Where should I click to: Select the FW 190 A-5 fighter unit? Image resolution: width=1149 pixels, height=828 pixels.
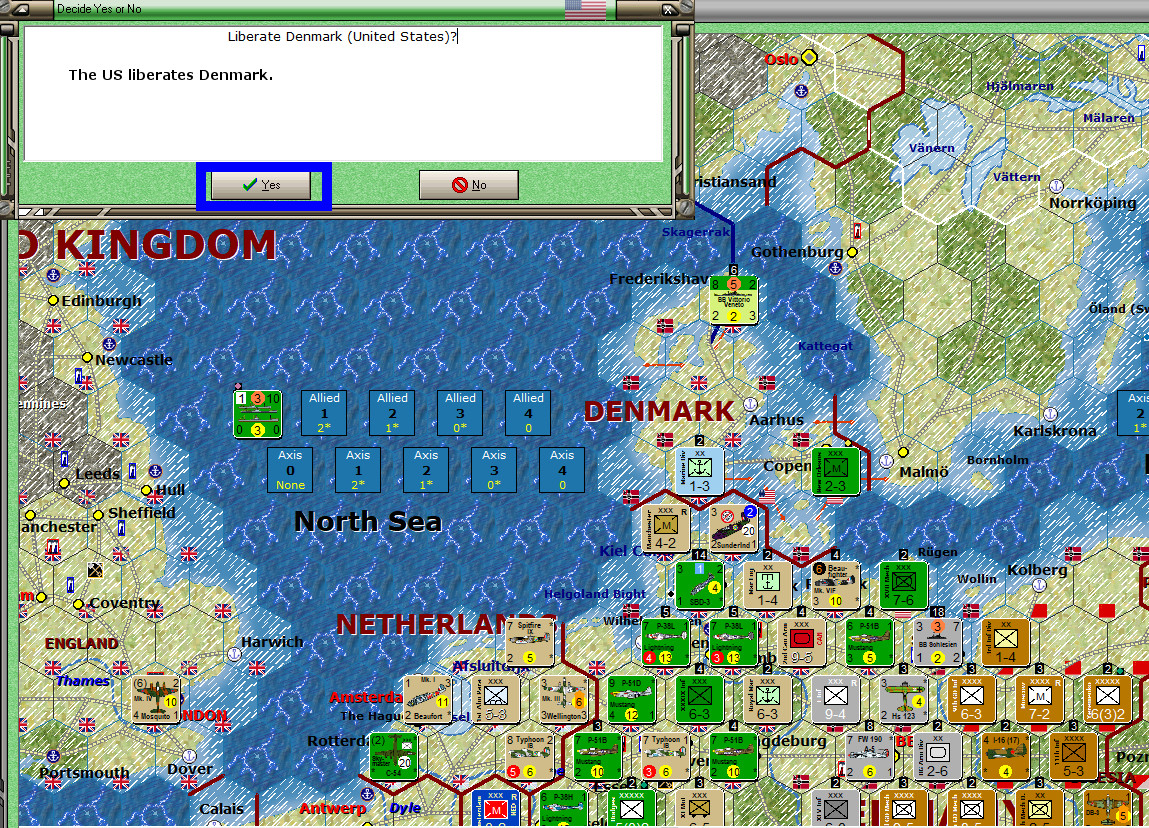[x=870, y=756]
